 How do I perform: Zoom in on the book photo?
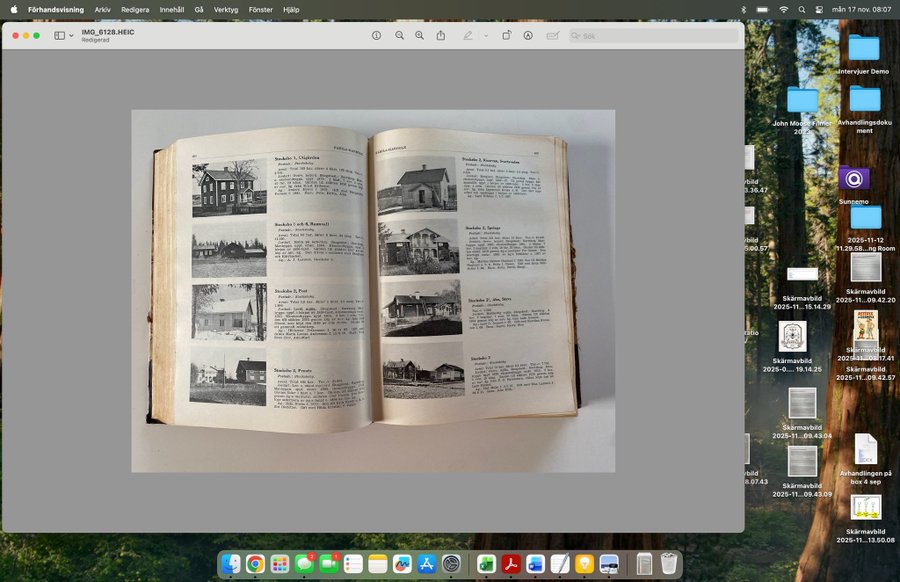click(x=420, y=35)
